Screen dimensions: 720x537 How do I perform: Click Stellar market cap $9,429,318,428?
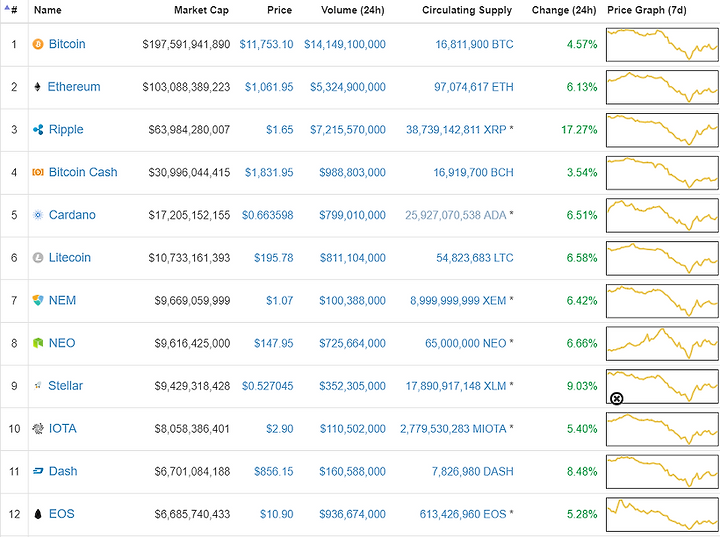(x=192, y=386)
